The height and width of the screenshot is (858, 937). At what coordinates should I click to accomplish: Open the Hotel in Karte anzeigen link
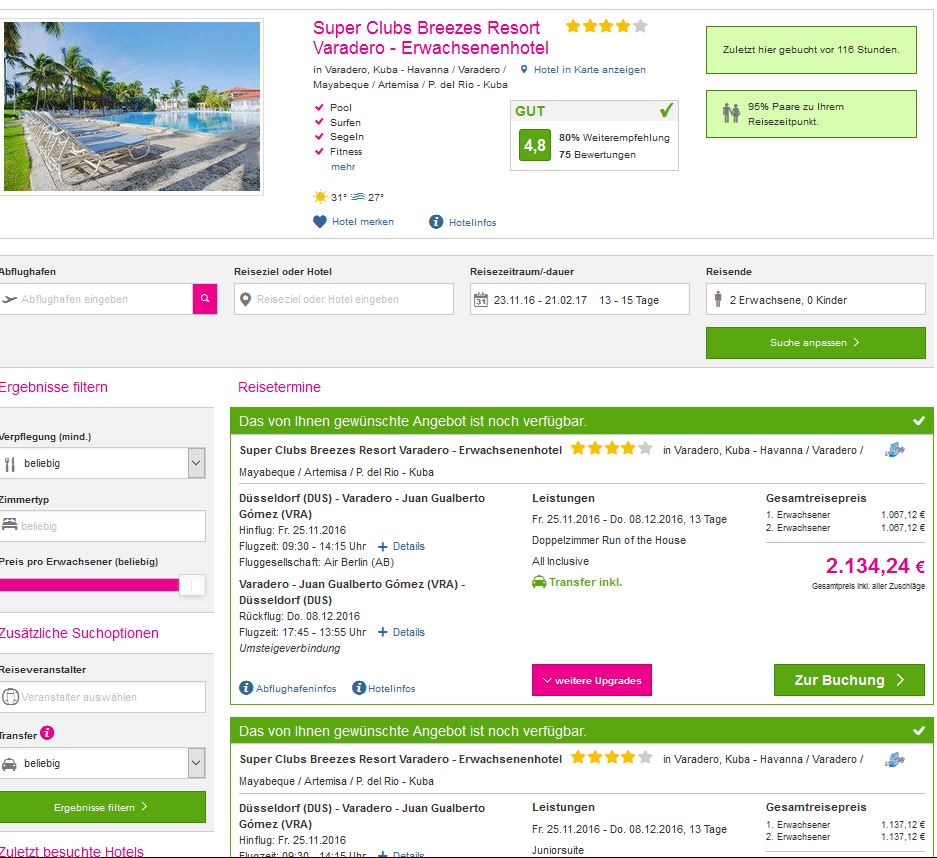[589, 69]
